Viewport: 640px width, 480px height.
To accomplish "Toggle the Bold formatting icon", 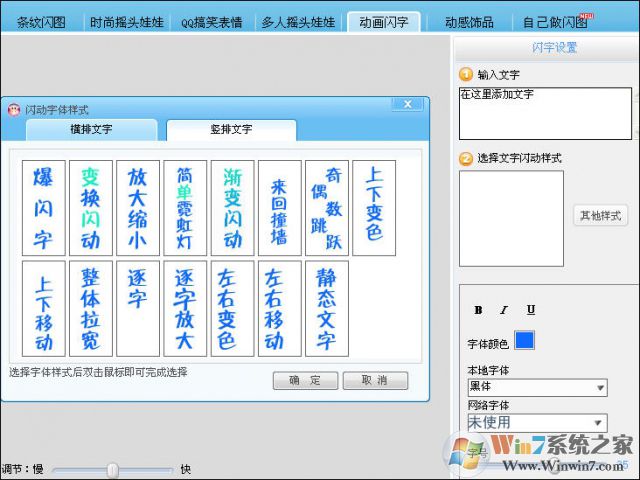I will coord(478,310).
